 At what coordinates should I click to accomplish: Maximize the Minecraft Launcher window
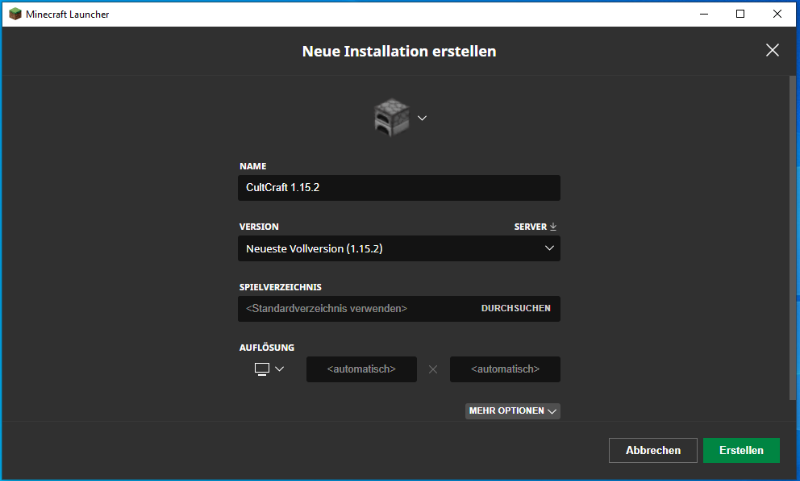(x=740, y=14)
